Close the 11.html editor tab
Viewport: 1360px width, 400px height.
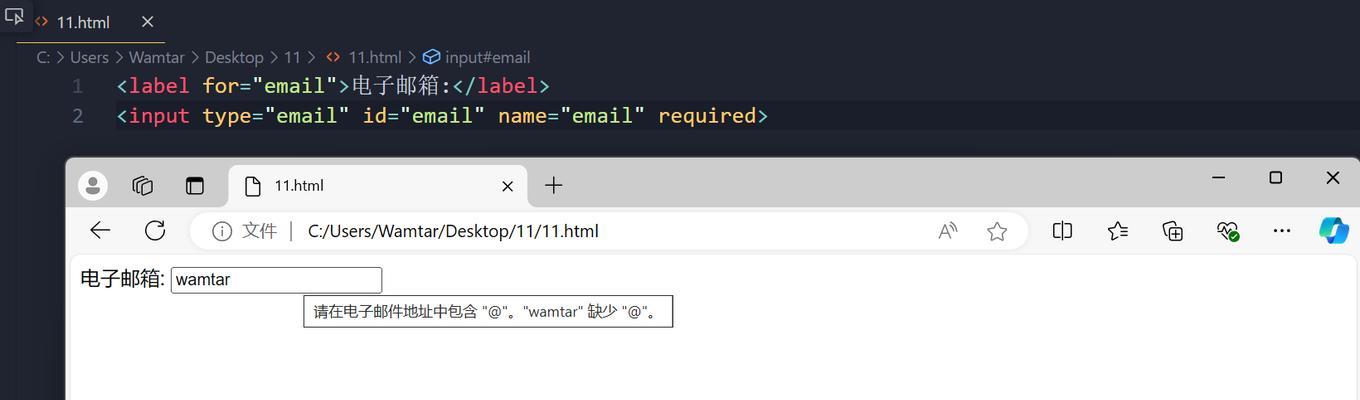tap(147, 22)
